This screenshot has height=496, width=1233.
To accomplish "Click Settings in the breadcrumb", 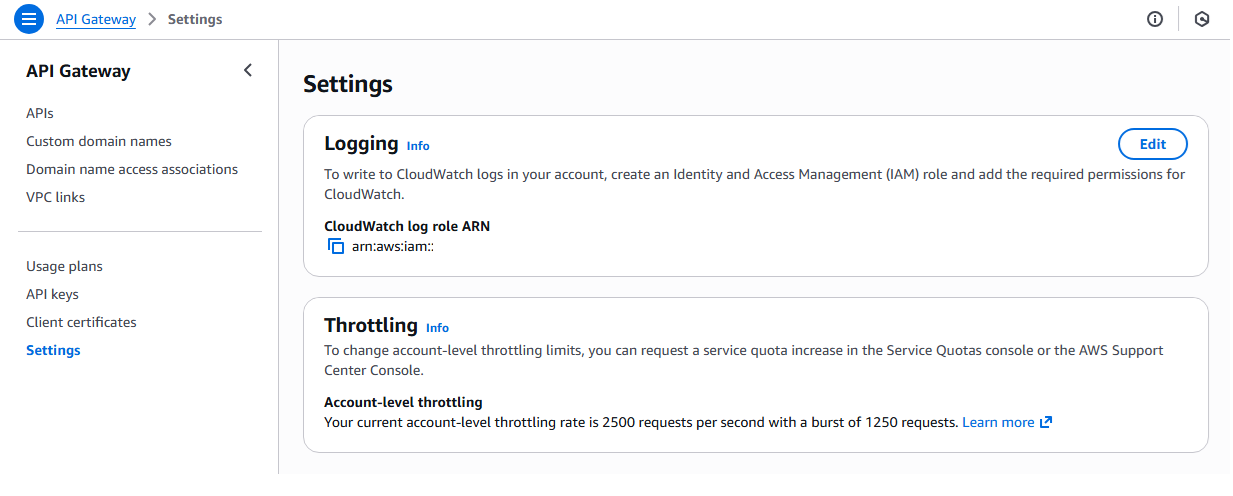I will coord(195,19).
